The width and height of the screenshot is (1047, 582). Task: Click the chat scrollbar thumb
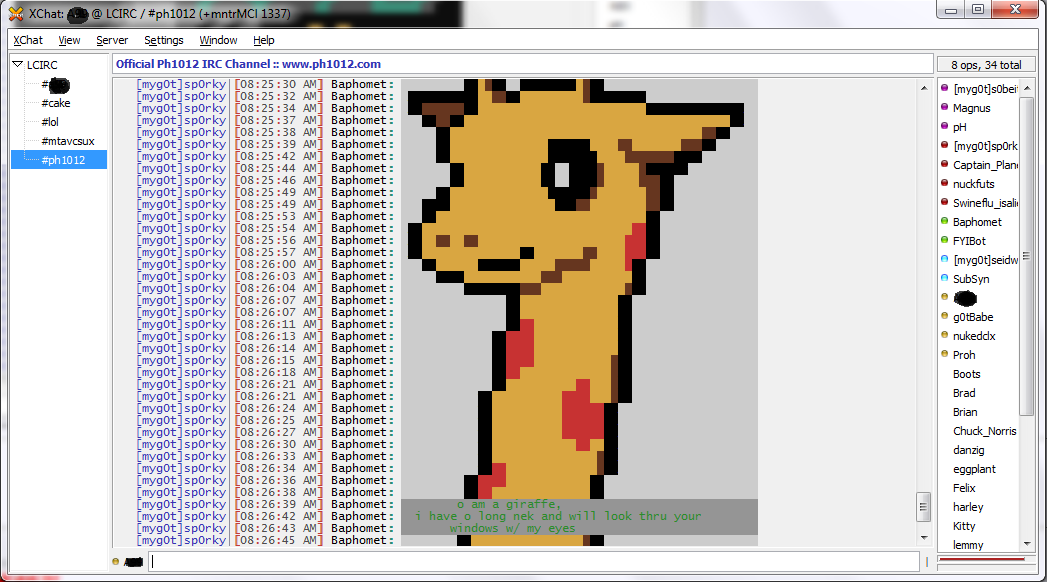pyautogui.click(x=924, y=507)
